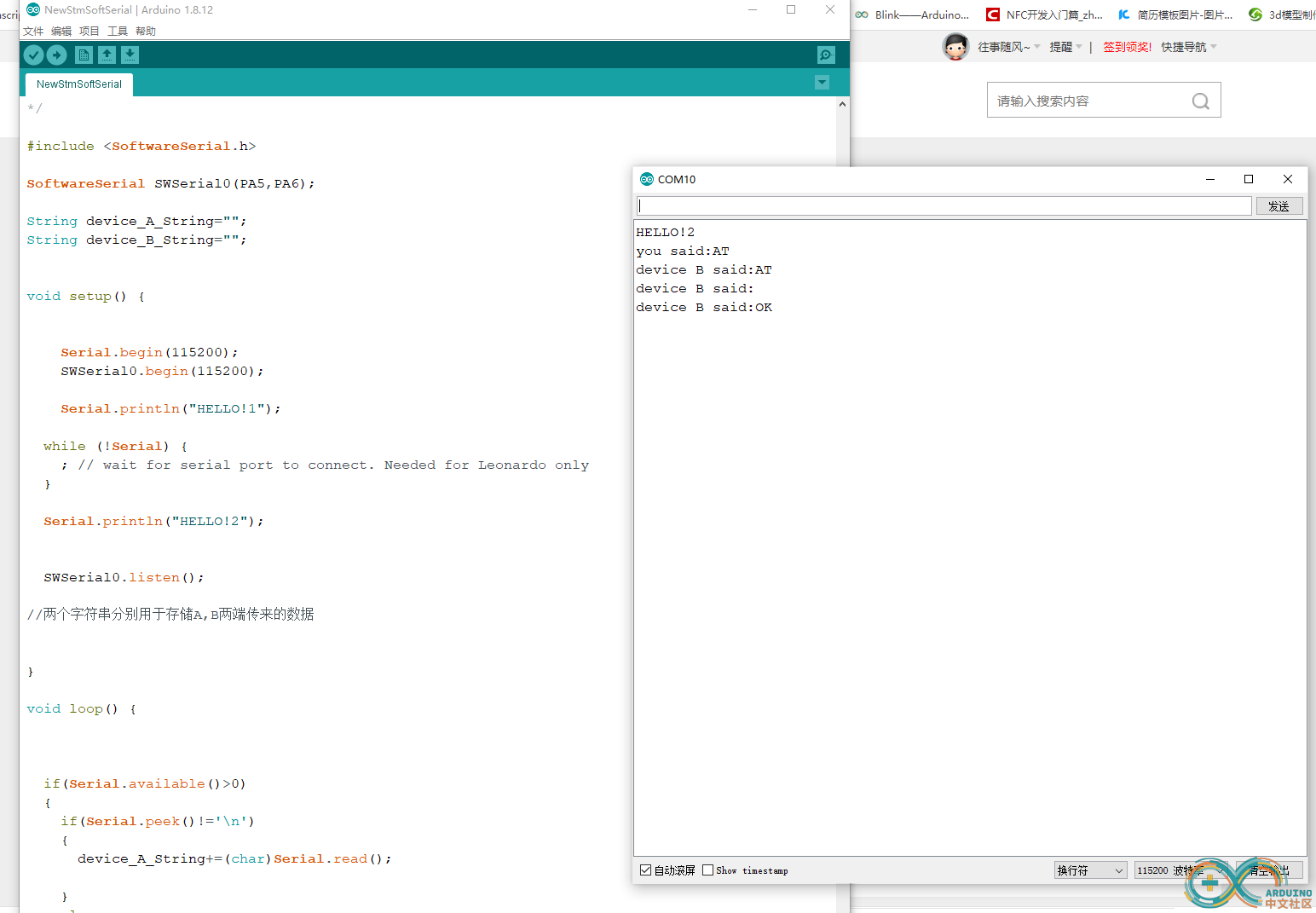Click the void setup() code line
The image size is (1316, 913).
click(85, 296)
